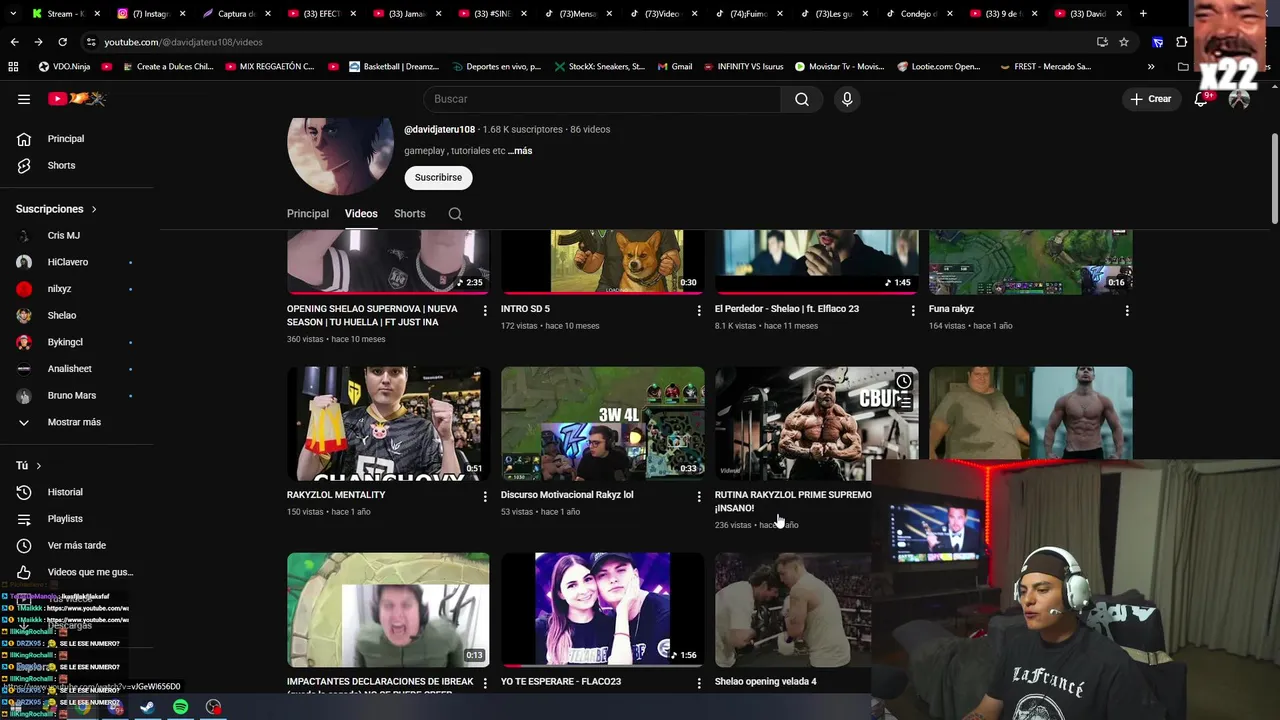
Task: Open Spotify from the taskbar
Action: point(180,707)
